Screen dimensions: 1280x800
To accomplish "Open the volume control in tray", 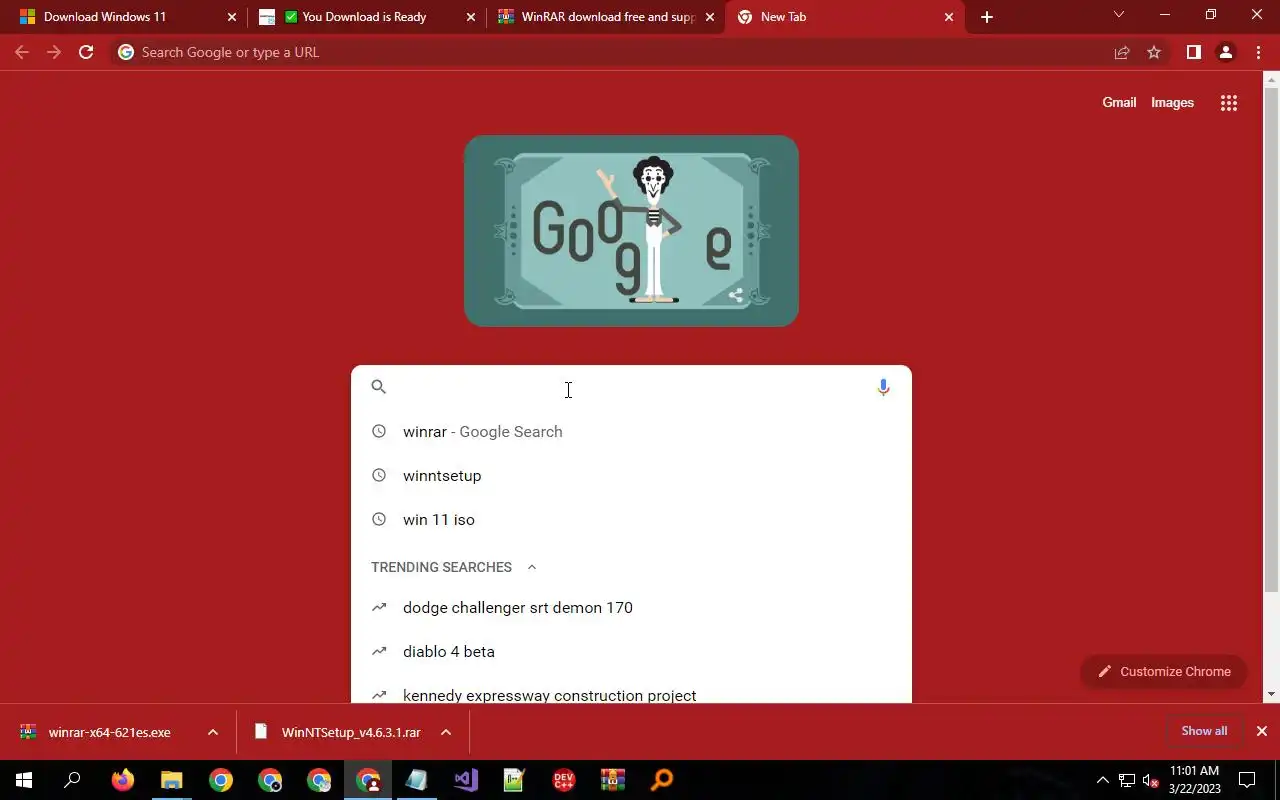I will click(1151, 780).
